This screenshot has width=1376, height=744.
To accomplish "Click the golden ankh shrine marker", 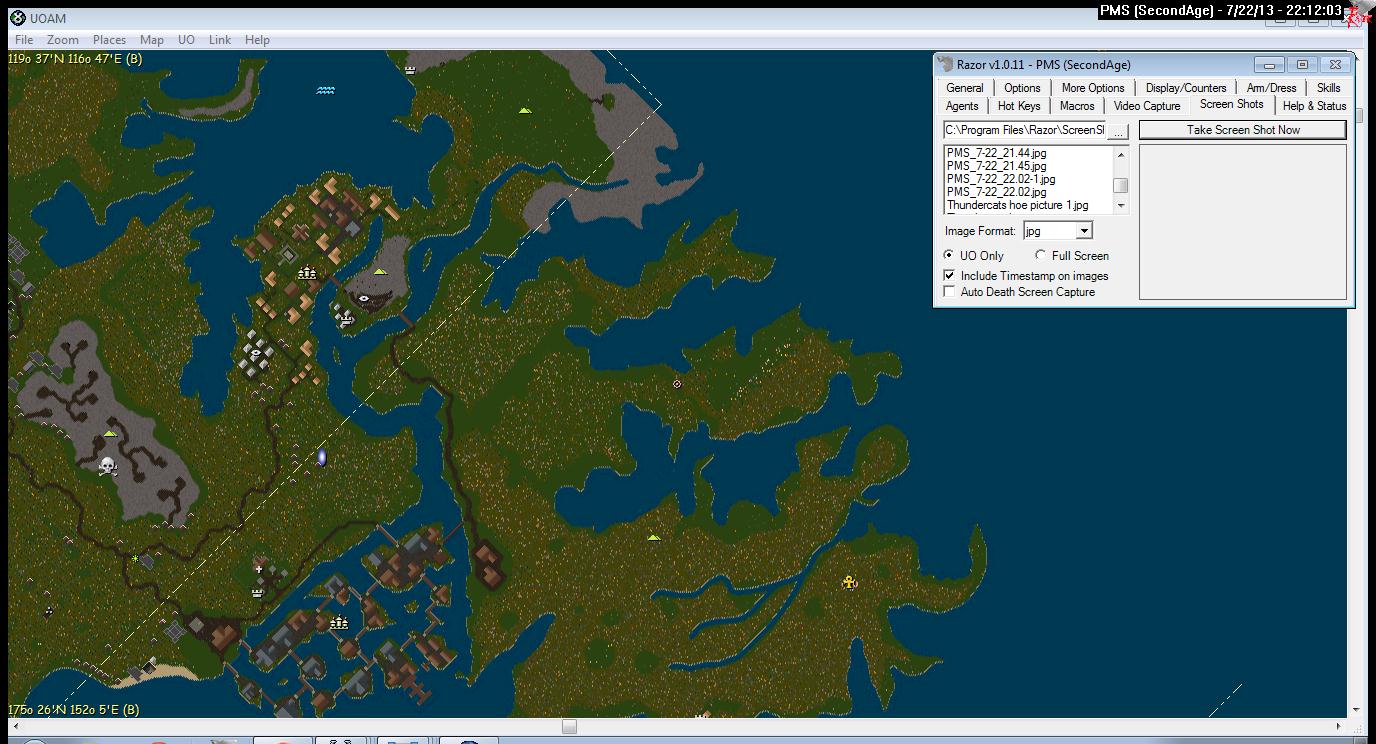I will (849, 582).
